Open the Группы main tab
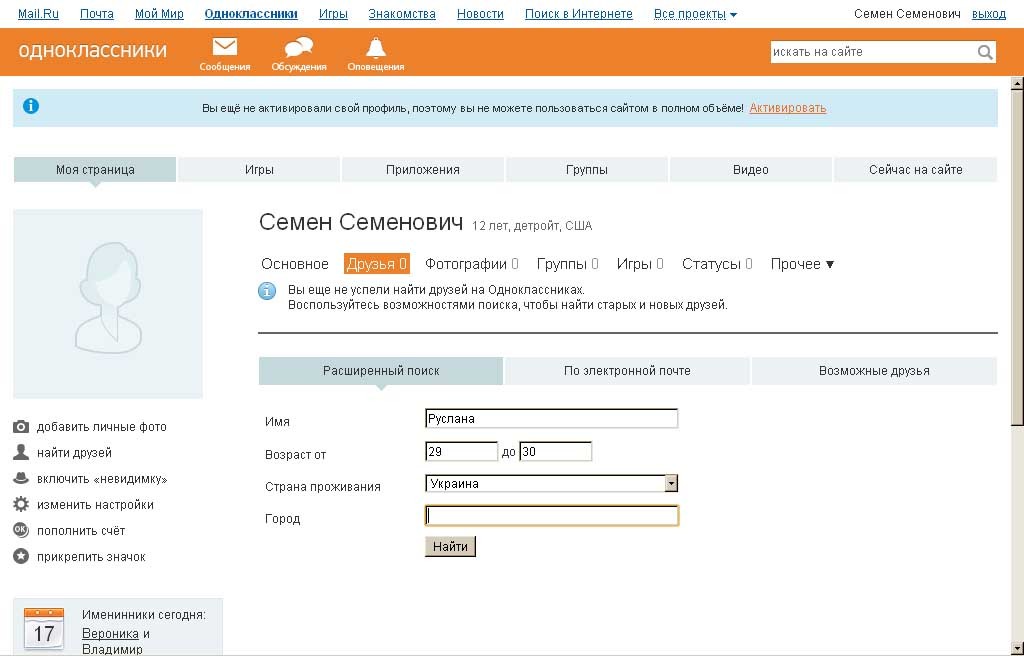The height and width of the screenshot is (656, 1024). 586,170
